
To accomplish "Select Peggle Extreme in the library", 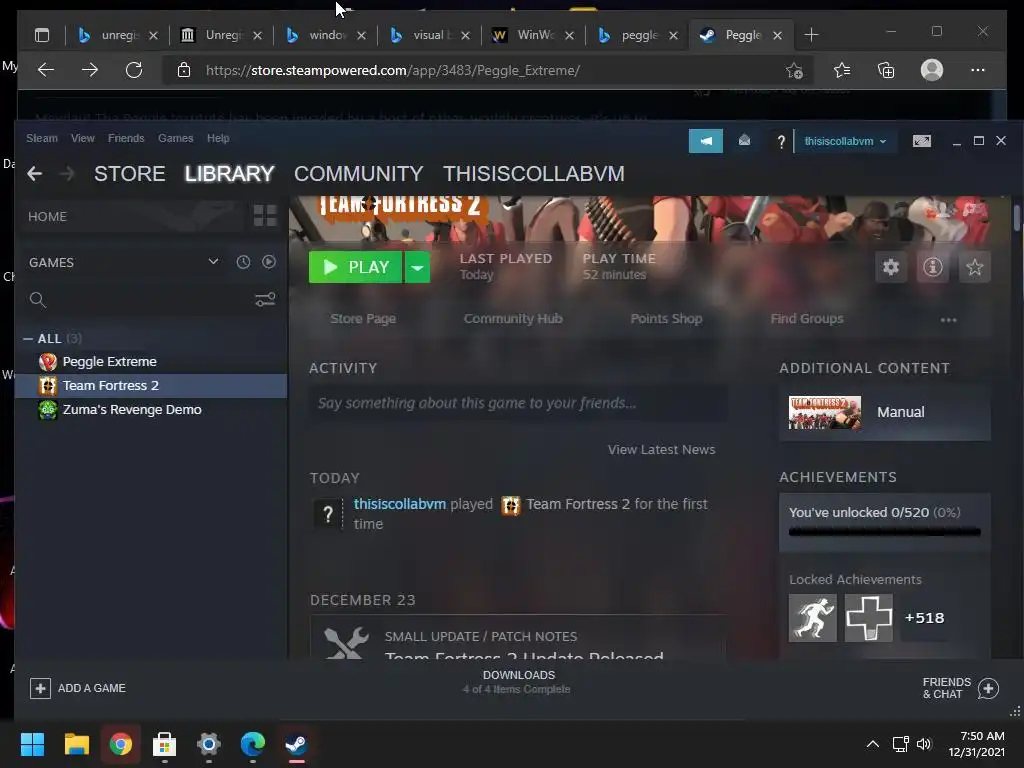I will click(x=152, y=362).
